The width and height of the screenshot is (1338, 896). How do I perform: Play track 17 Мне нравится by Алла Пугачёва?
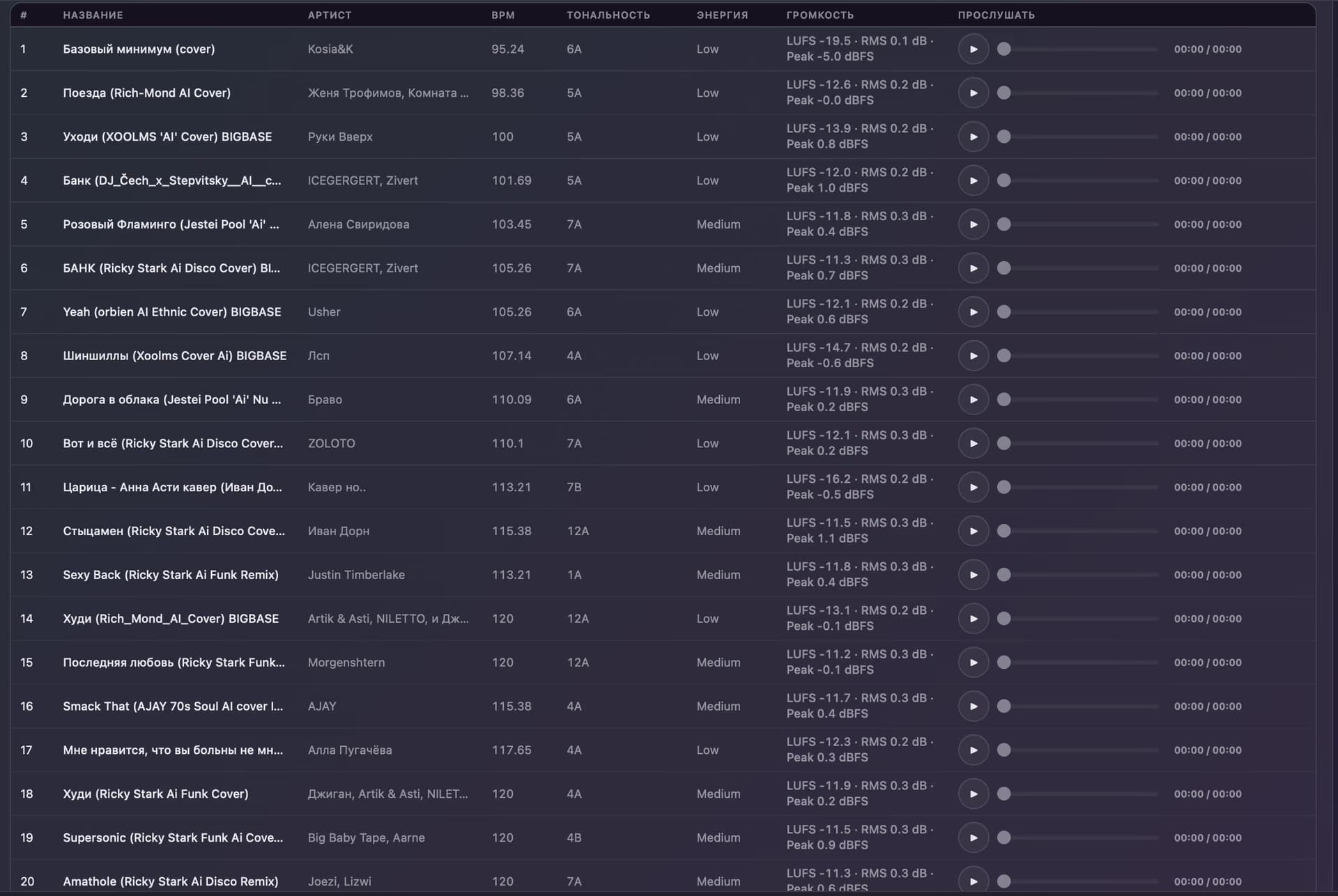(x=973, y=750)
